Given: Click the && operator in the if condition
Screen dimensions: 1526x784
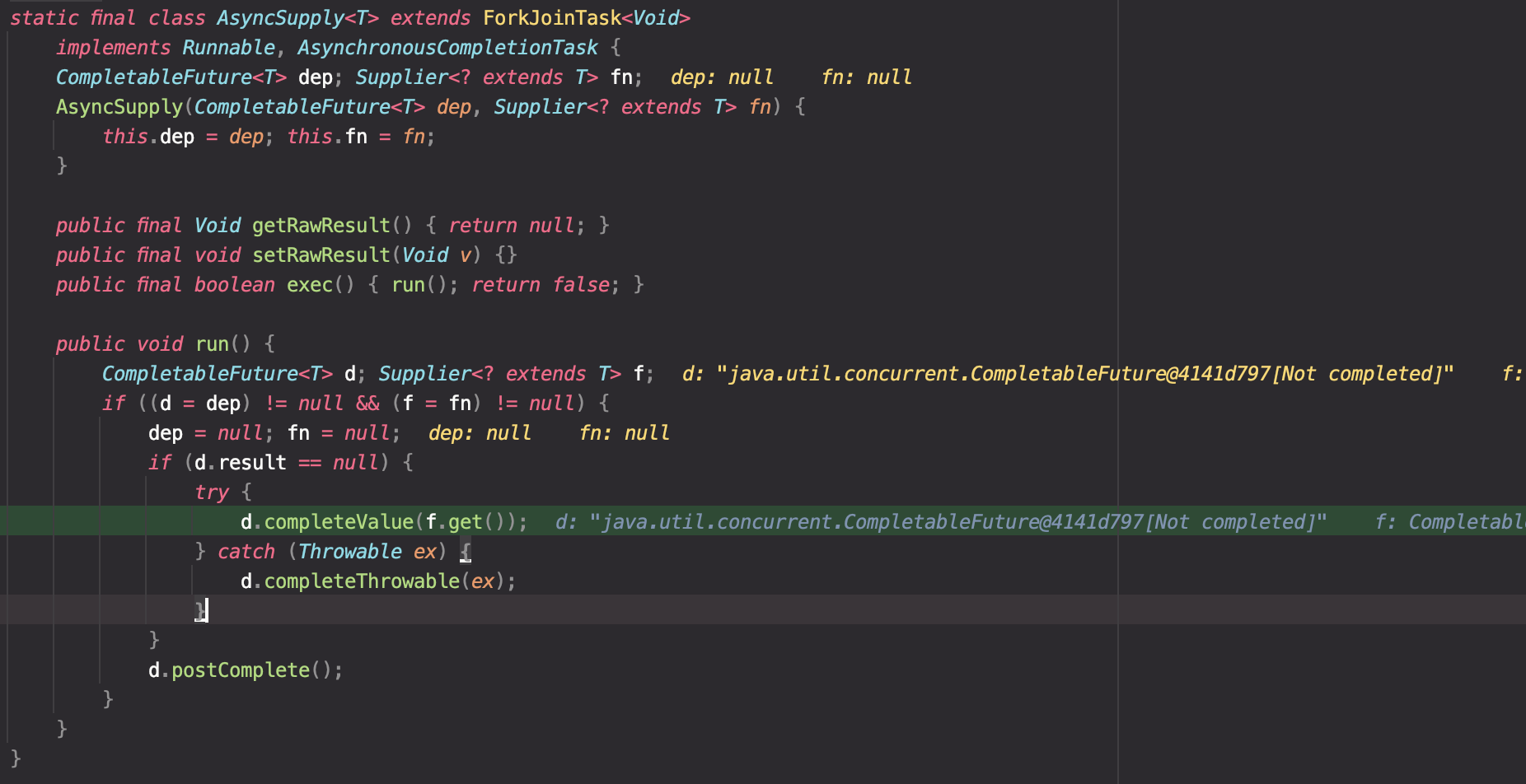Looking at the screenshot, I should pyautogui.click(x=367, y=404).
